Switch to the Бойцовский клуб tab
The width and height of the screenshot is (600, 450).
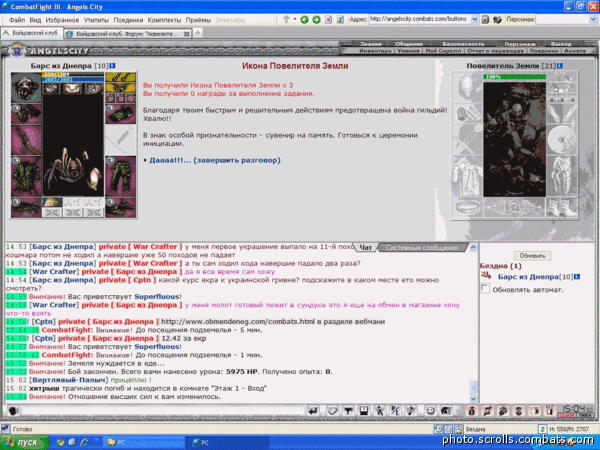(x=32, y=33)
